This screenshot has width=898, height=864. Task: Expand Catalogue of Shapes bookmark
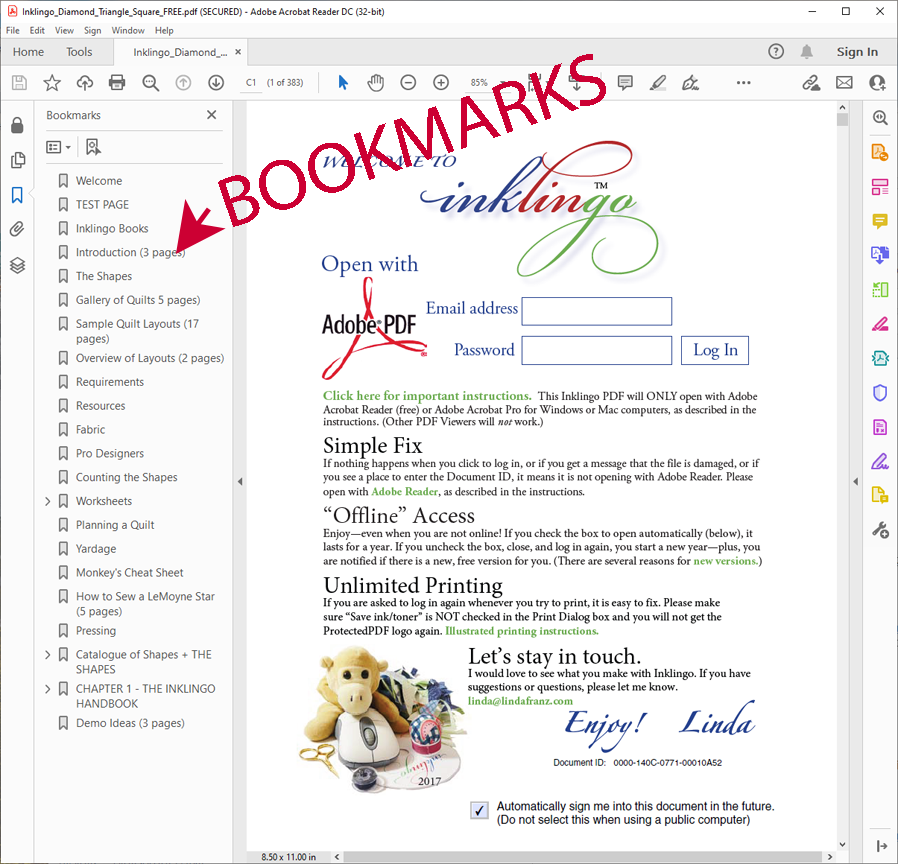click(x=48, y=654)
